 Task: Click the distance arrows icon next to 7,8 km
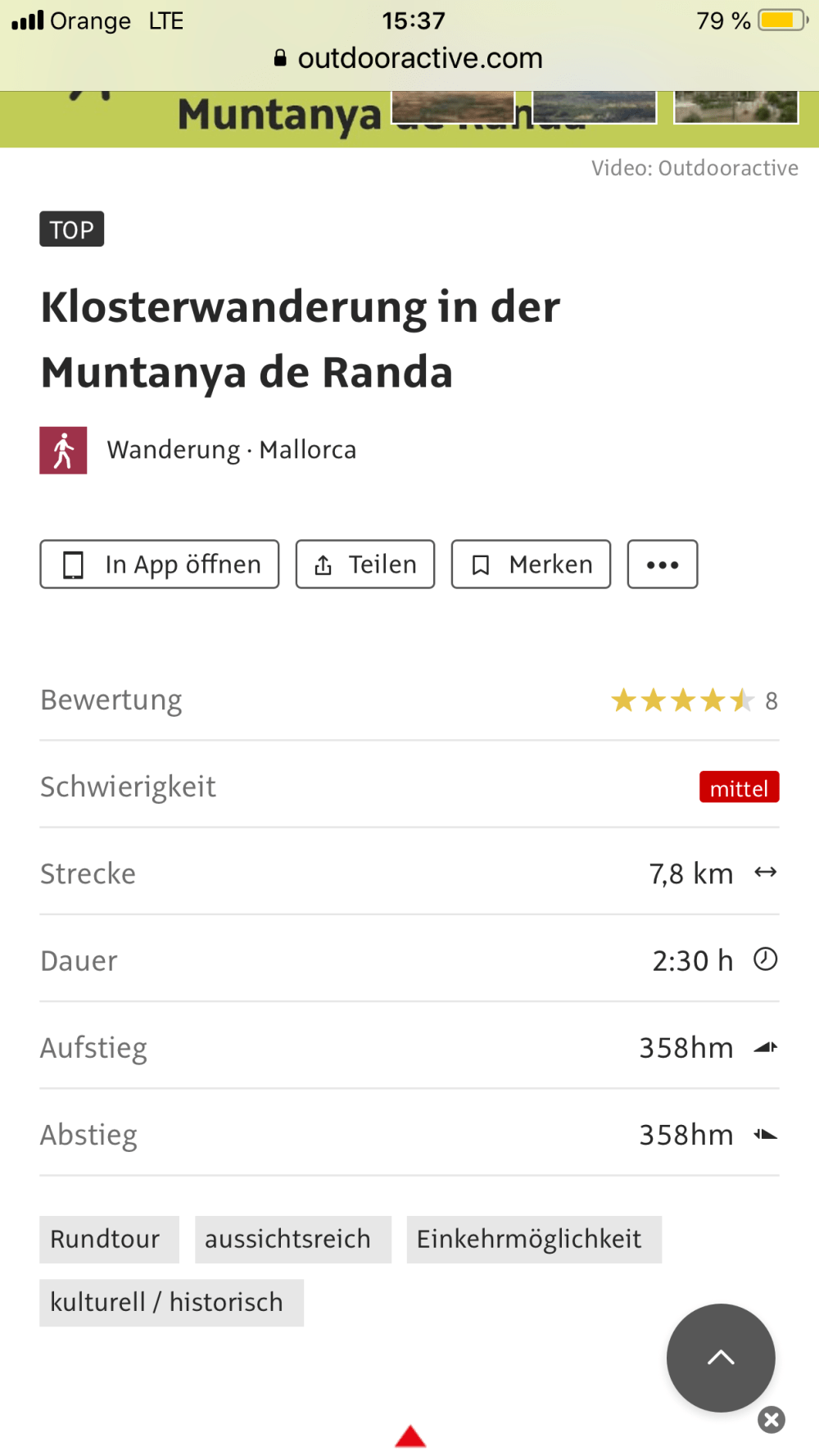766,873
